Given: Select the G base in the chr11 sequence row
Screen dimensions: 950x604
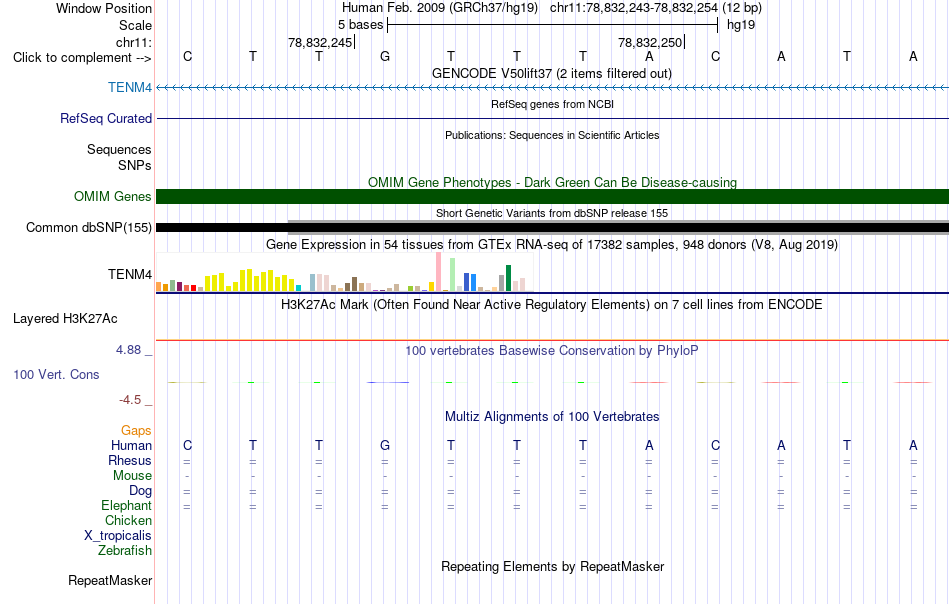Looking at the screenshot, I should click(x=385, y=56).
